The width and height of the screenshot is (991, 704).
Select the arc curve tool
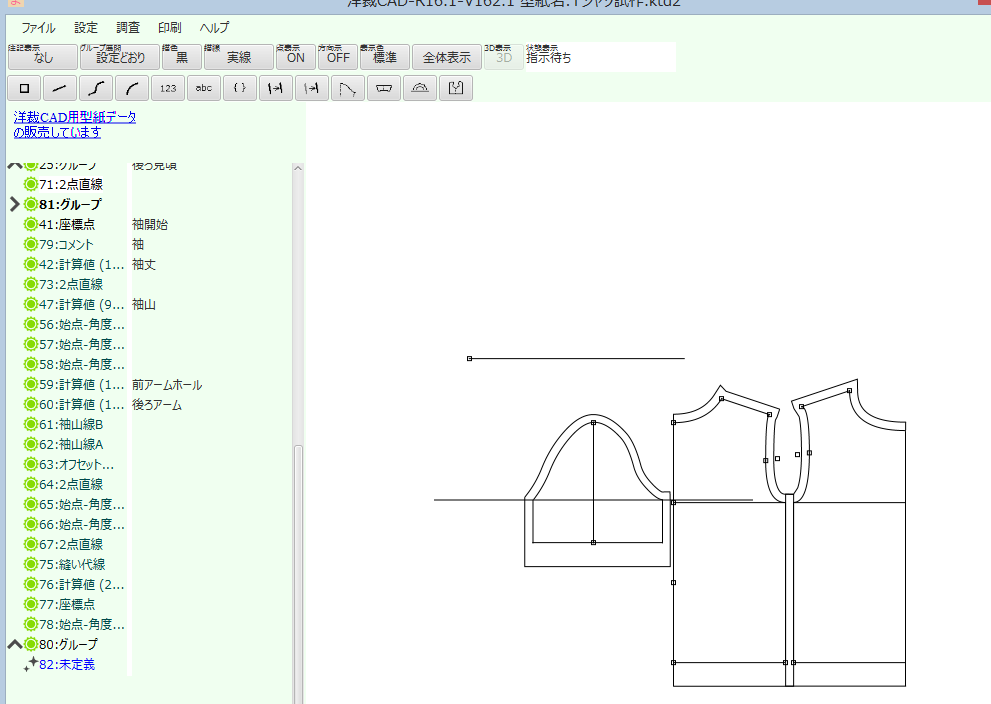coord(132,88)
